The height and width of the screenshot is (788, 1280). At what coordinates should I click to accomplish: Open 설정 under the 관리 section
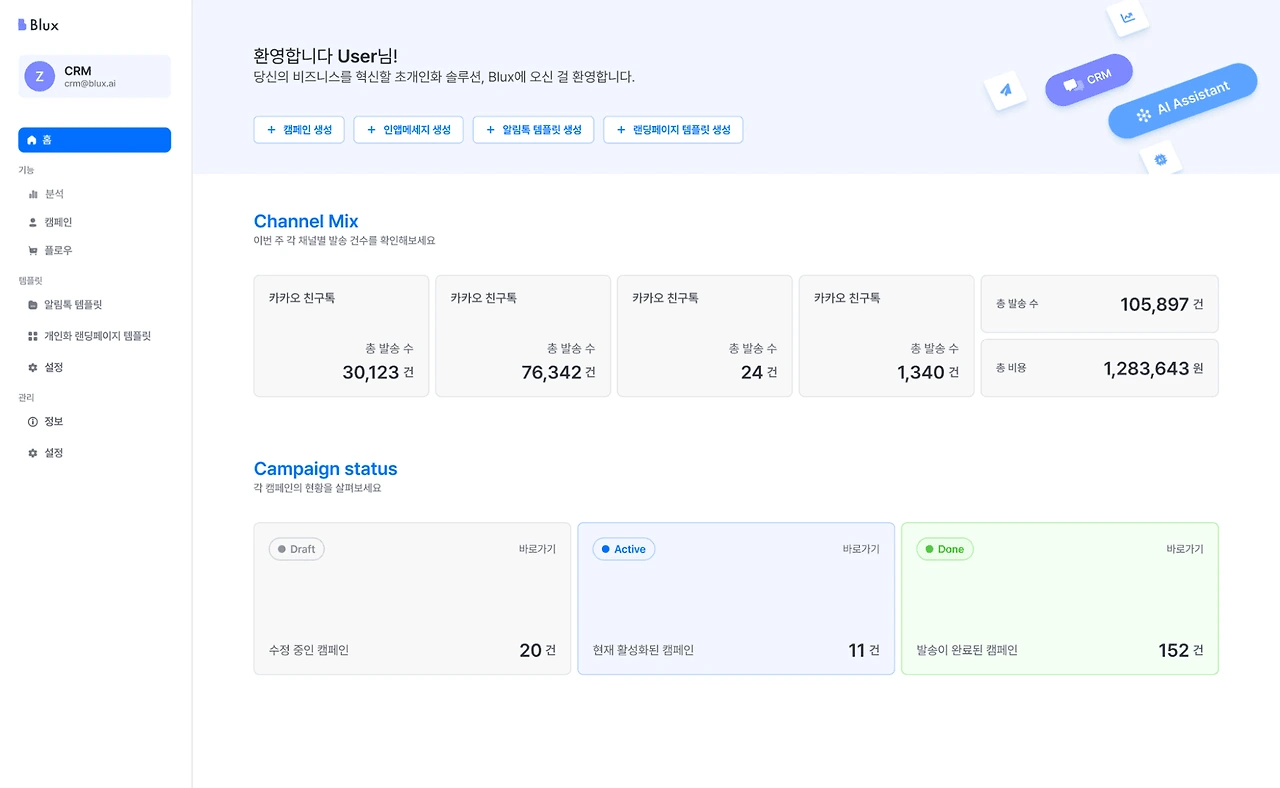click(x=53, y=453)
